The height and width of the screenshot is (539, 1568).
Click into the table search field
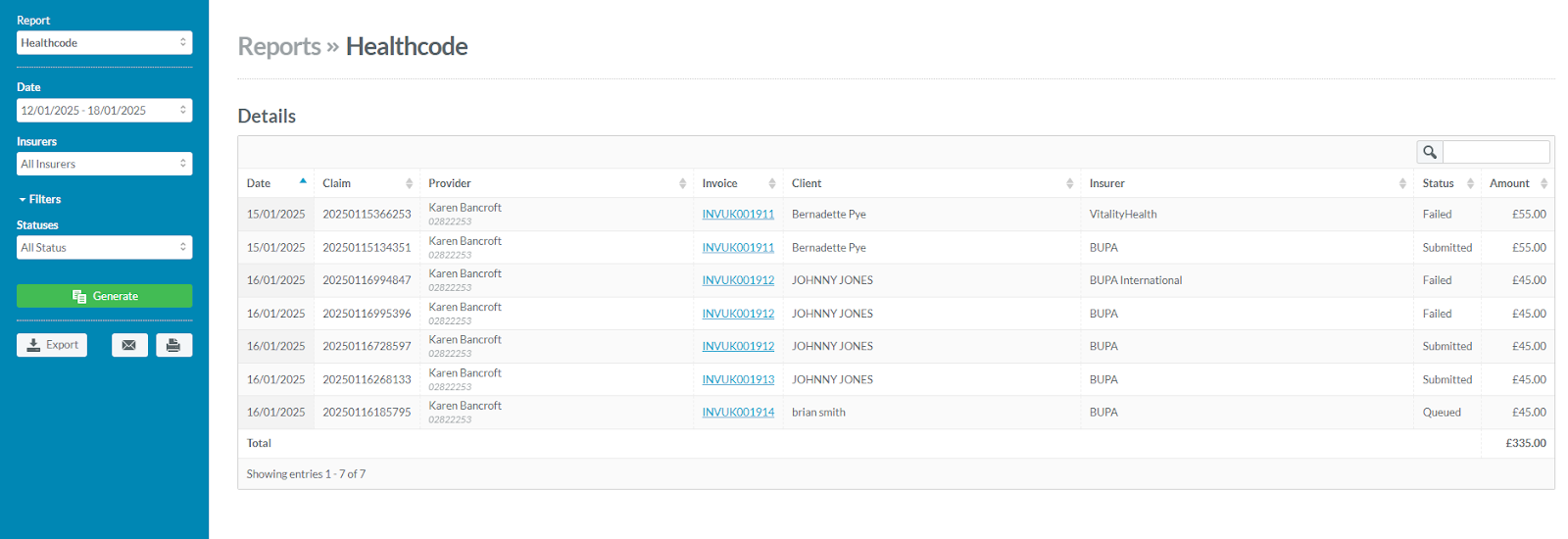pyautogui.click(x=1495, y=152)
